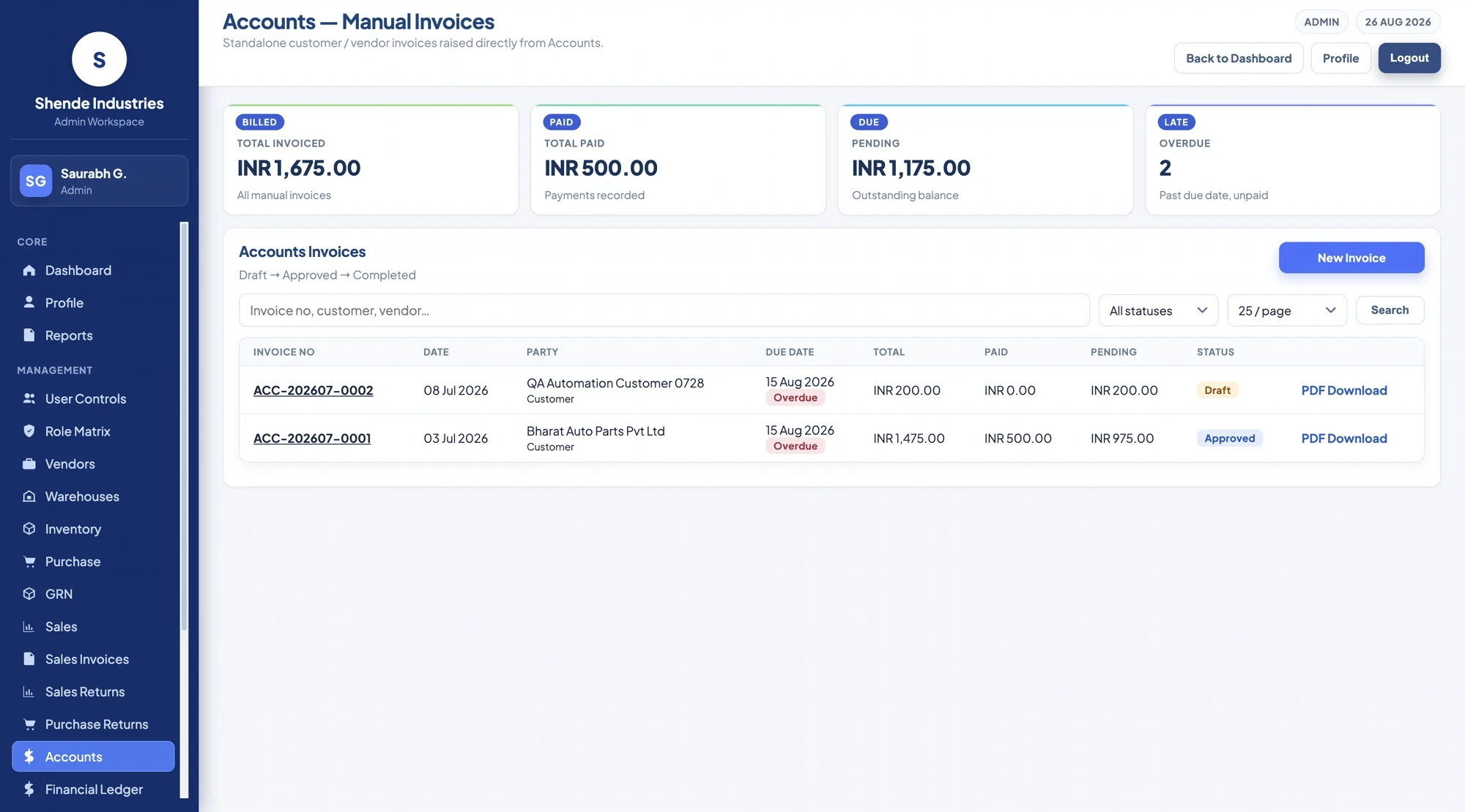This screenshot has height=812, width=1465.
Task: Click the Role Matrix shield icon
Action: 29,431
